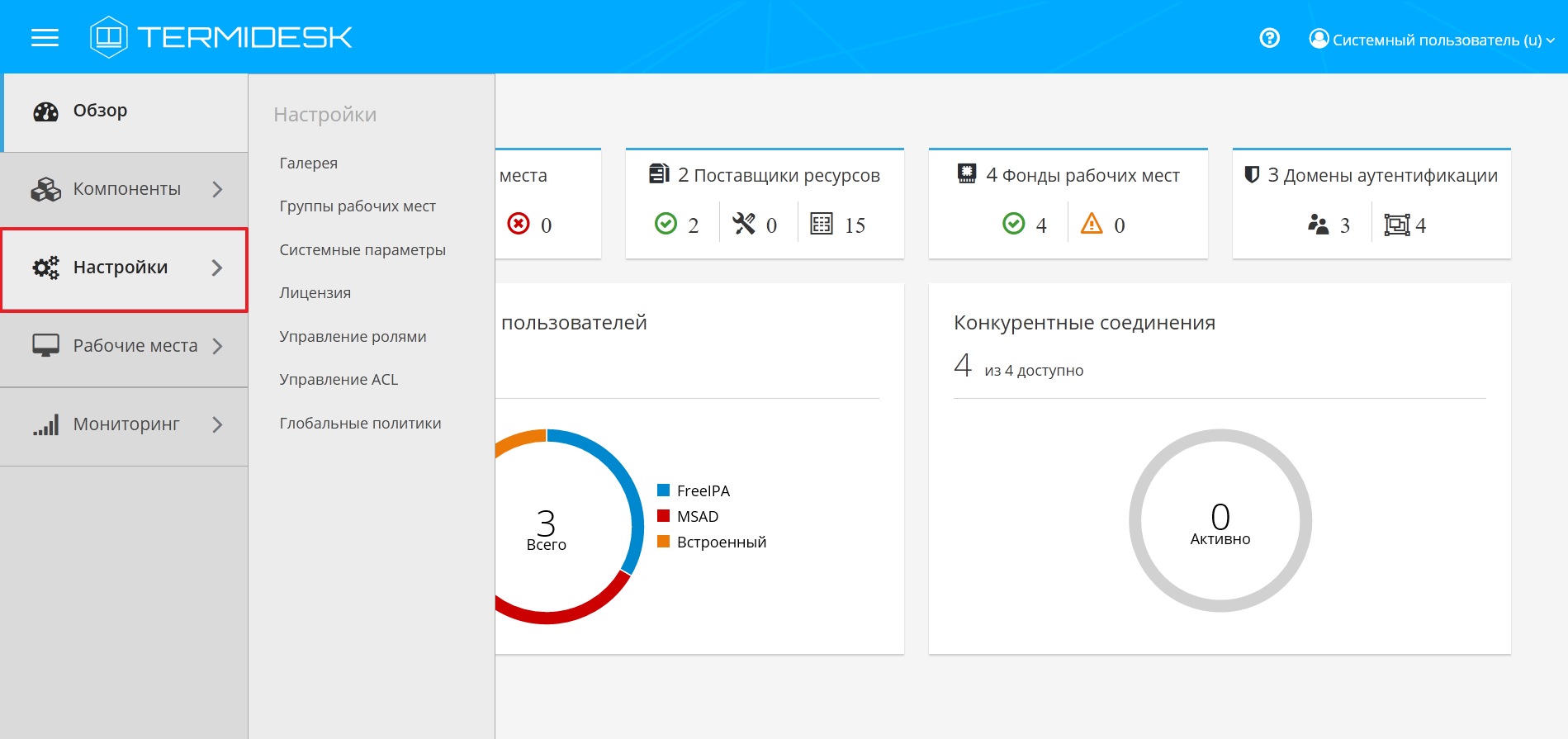The width and height of the screenshot is (1568, 739).
Task: Expand the Мониторинг chevron arrow
Action: coord(217,424)
